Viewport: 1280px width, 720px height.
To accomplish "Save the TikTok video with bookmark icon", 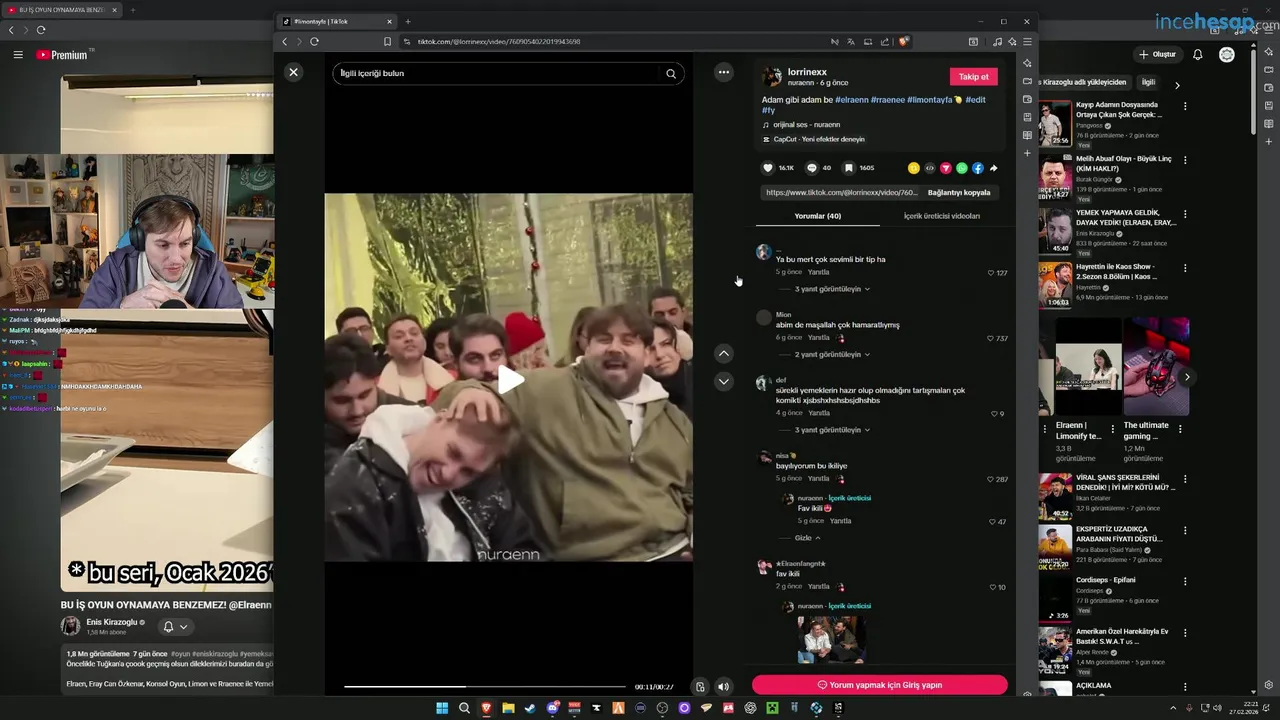I will tap(849, 168).
